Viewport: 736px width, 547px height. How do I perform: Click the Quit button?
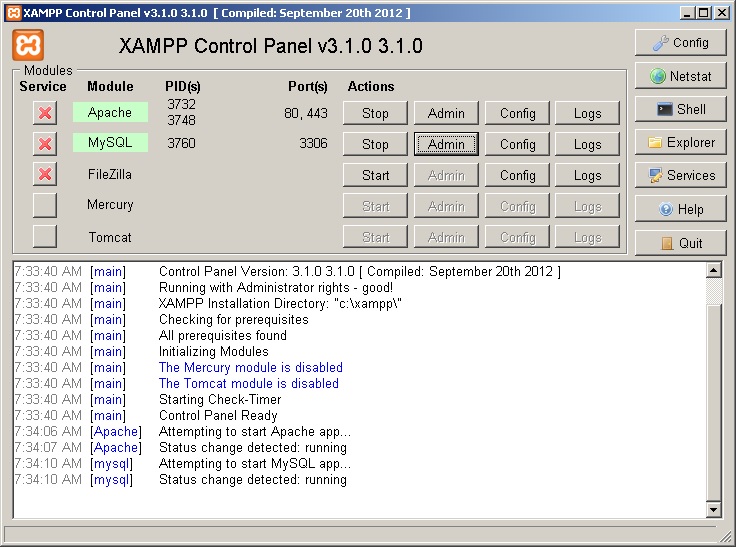680,243
